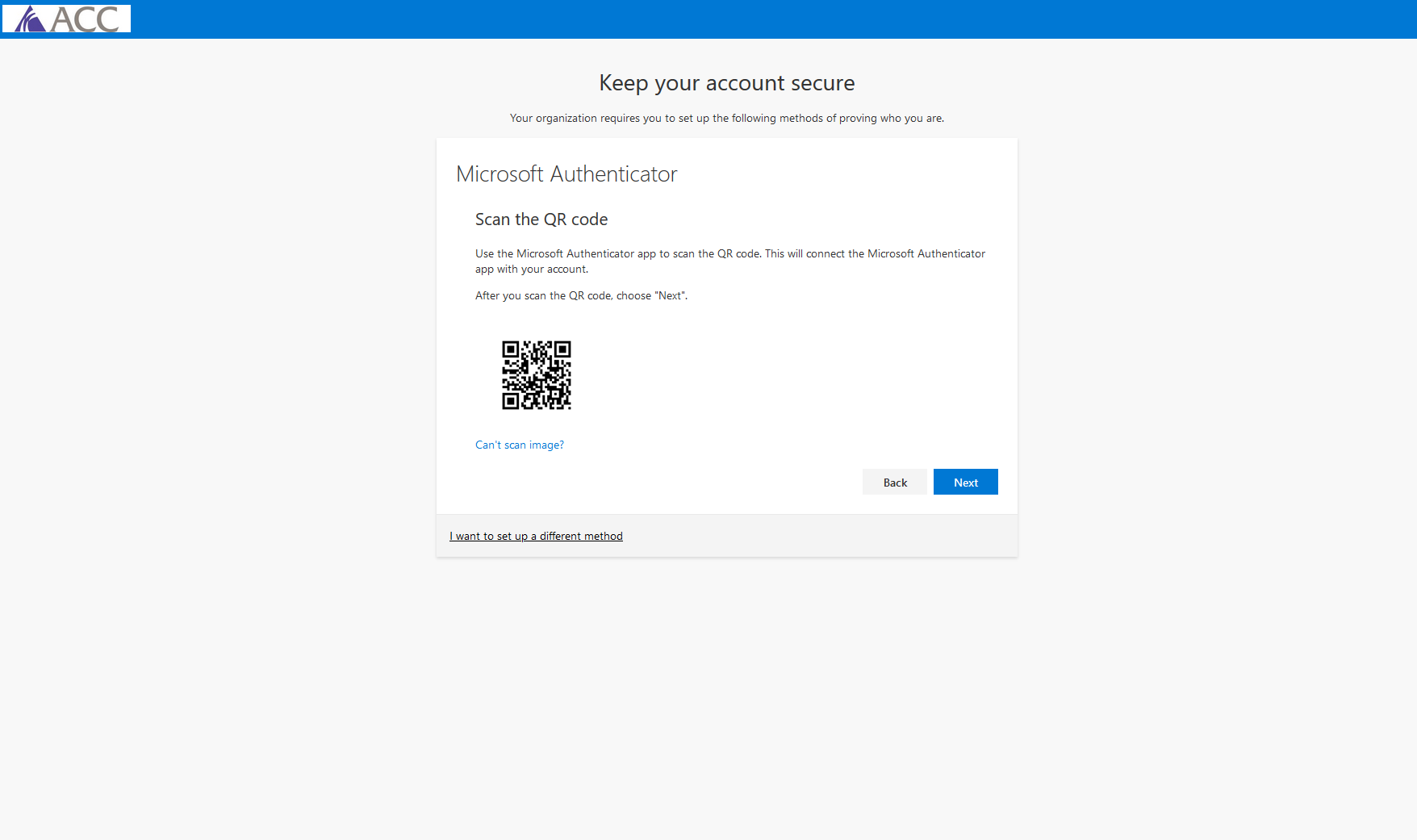This screenshot has height=840, width=1417.
Task: Click the center of the QR code
Action: click(x=537, y=375)
